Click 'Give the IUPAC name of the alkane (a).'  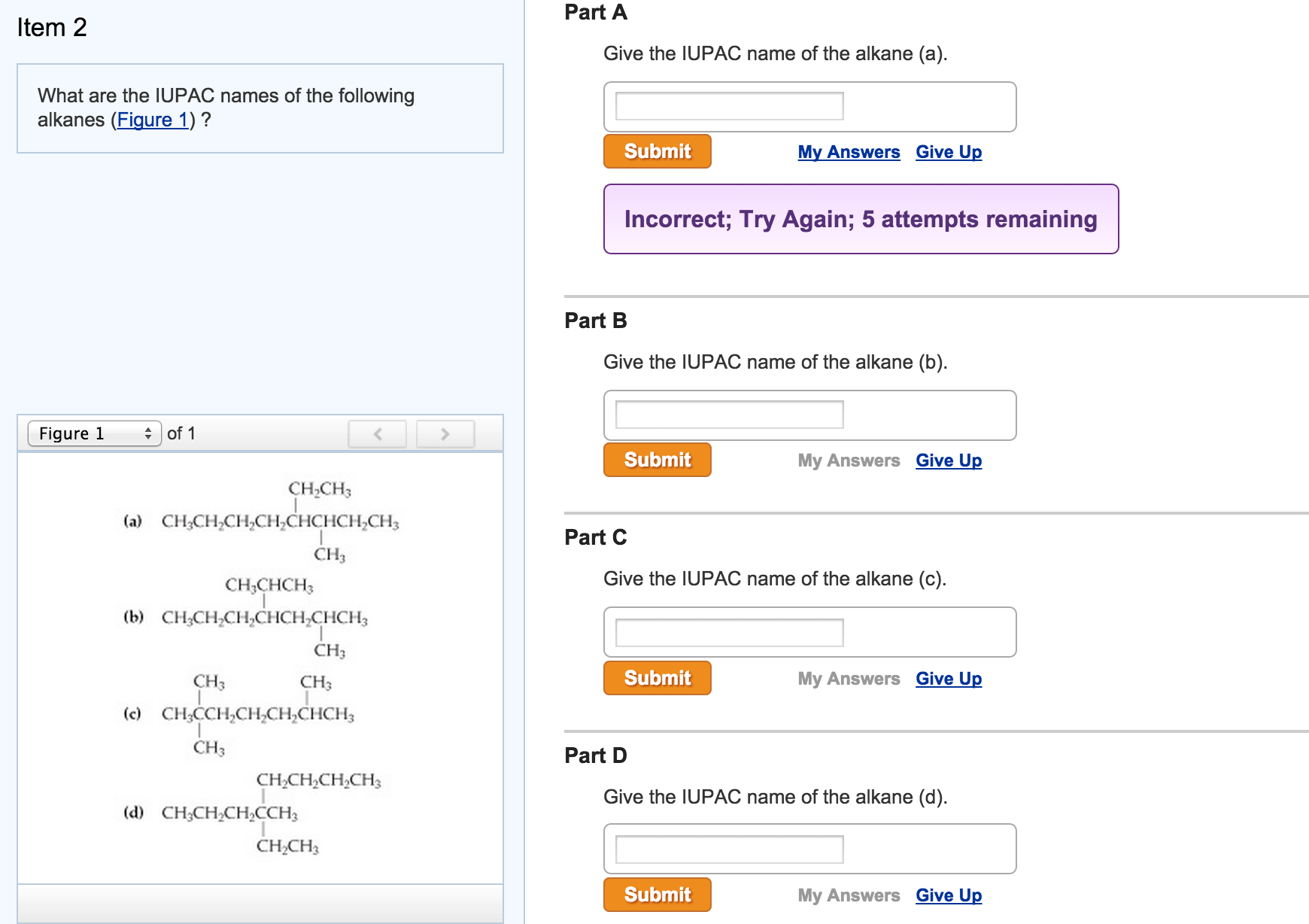point(776,53)
